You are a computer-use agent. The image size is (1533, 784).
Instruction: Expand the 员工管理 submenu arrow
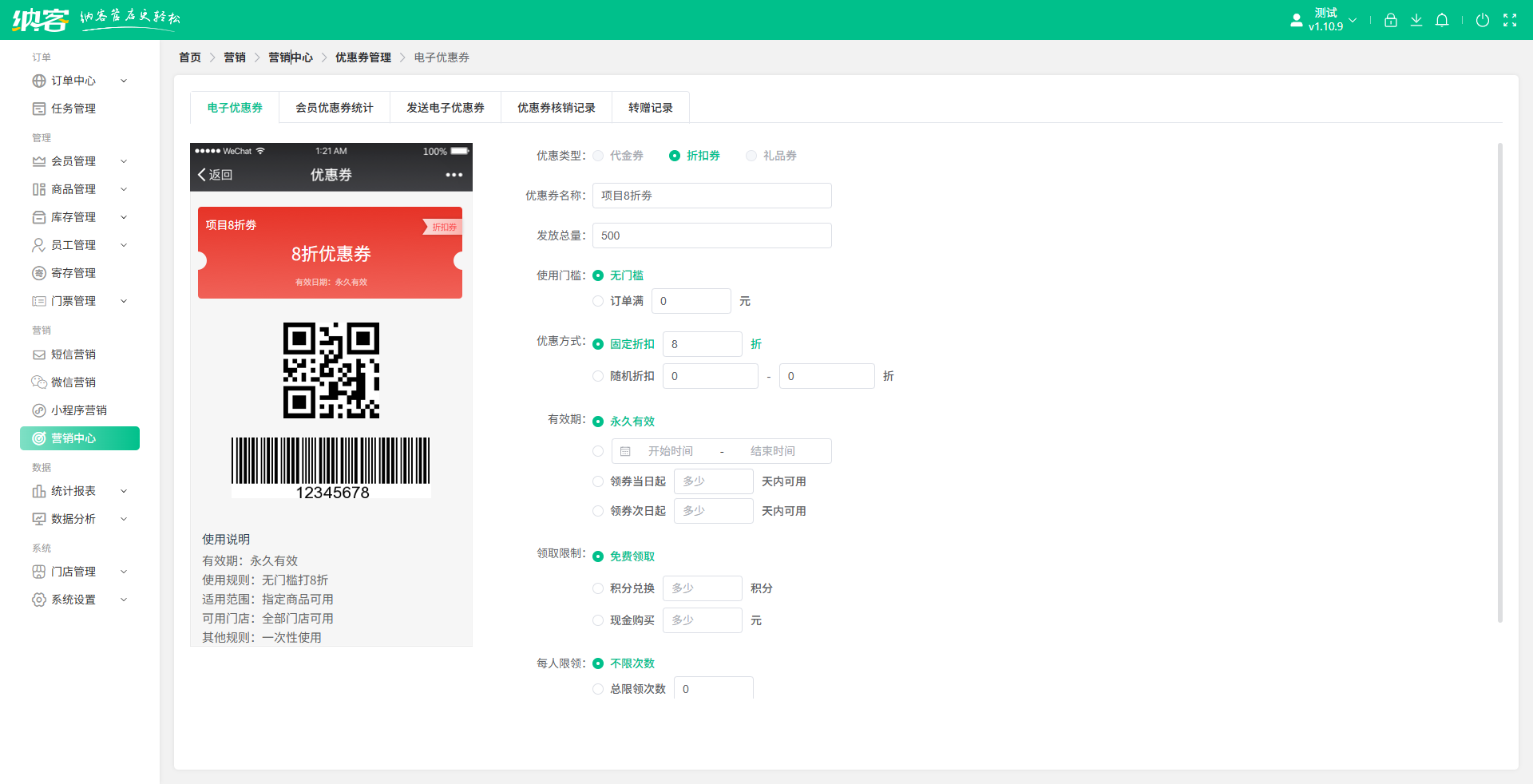[x=124, y=245]
